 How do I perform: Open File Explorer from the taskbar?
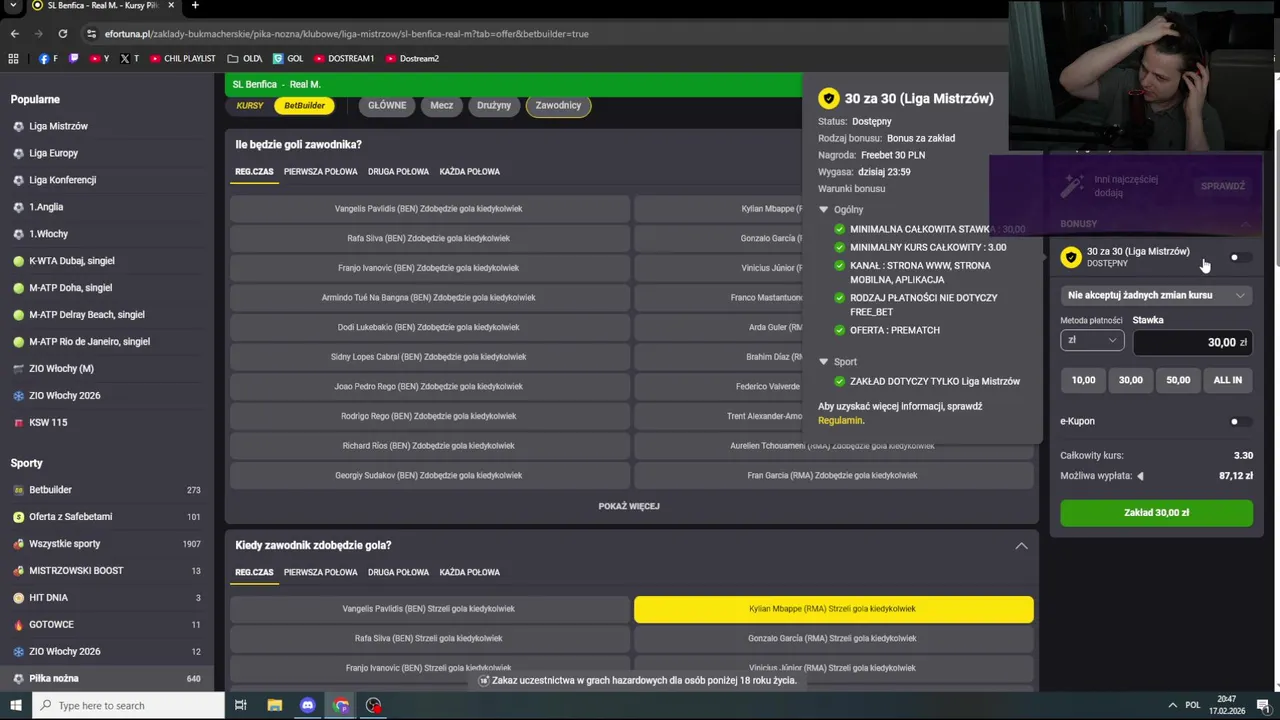click(274, 705)
